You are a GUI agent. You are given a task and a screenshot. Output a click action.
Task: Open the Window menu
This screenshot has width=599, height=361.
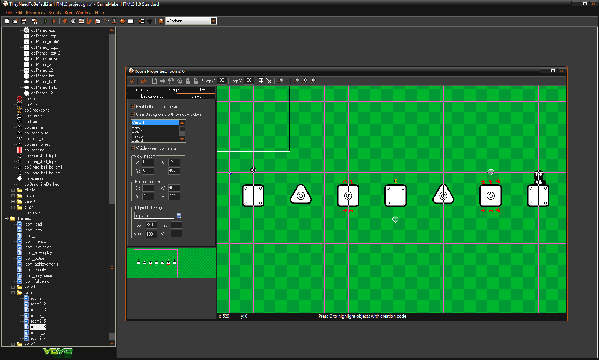pos(83,13)
